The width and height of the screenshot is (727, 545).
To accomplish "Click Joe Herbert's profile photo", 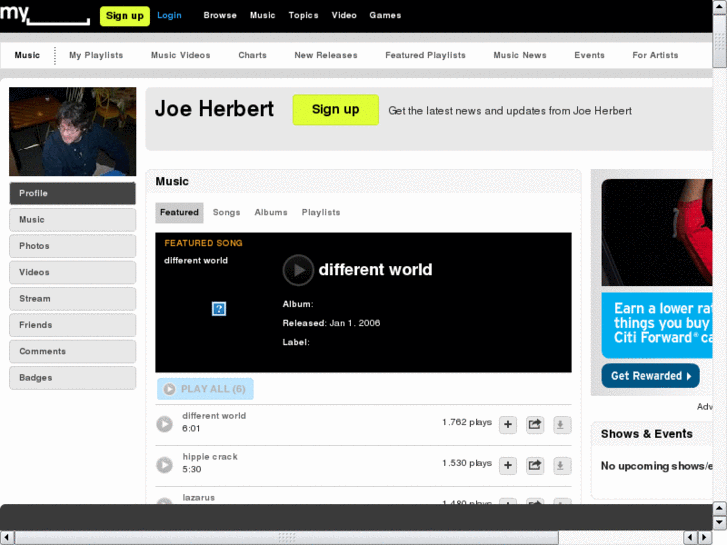I will coord(72,132).
